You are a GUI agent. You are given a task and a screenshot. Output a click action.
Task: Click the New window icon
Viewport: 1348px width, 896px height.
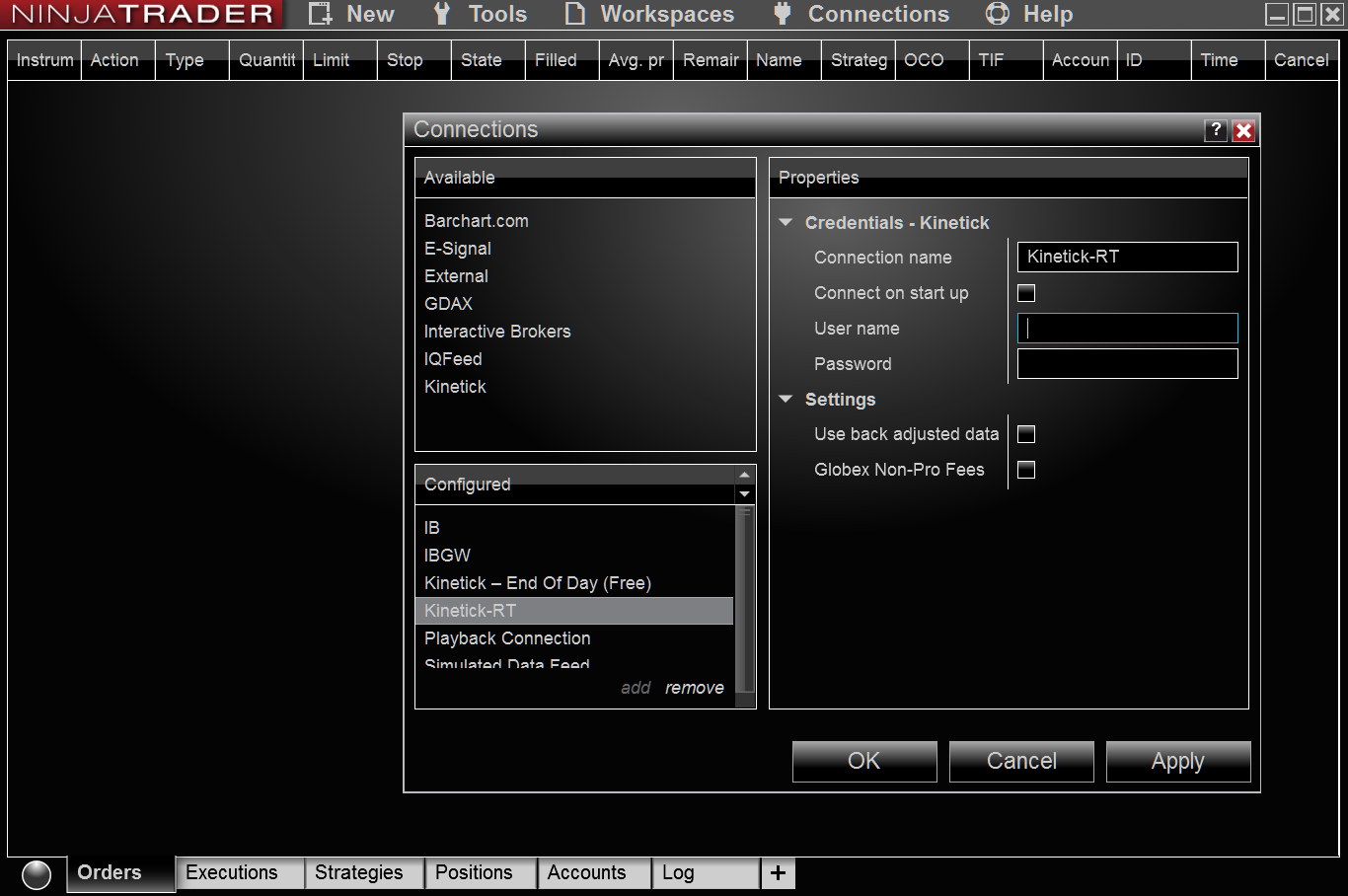click(320, 14)
